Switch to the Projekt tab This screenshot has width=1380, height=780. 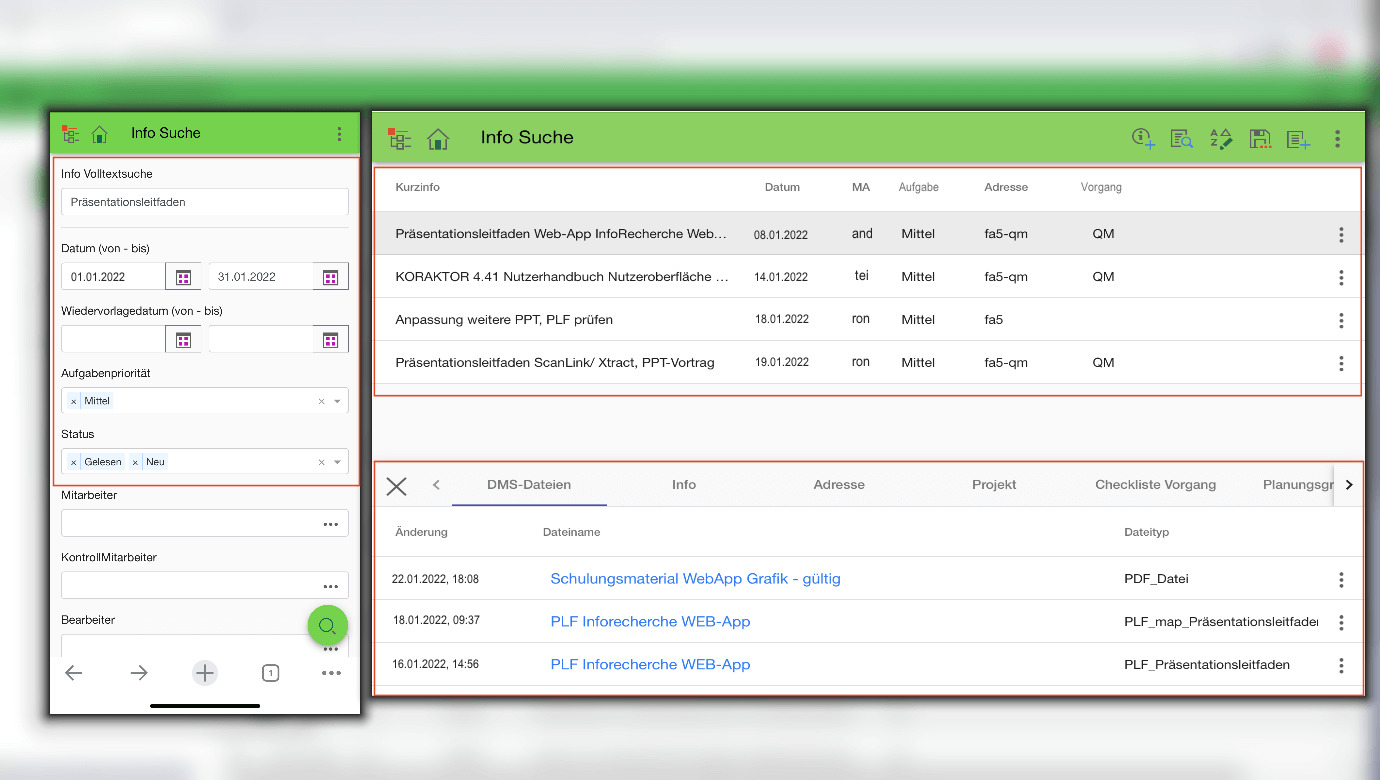point(994,485)
